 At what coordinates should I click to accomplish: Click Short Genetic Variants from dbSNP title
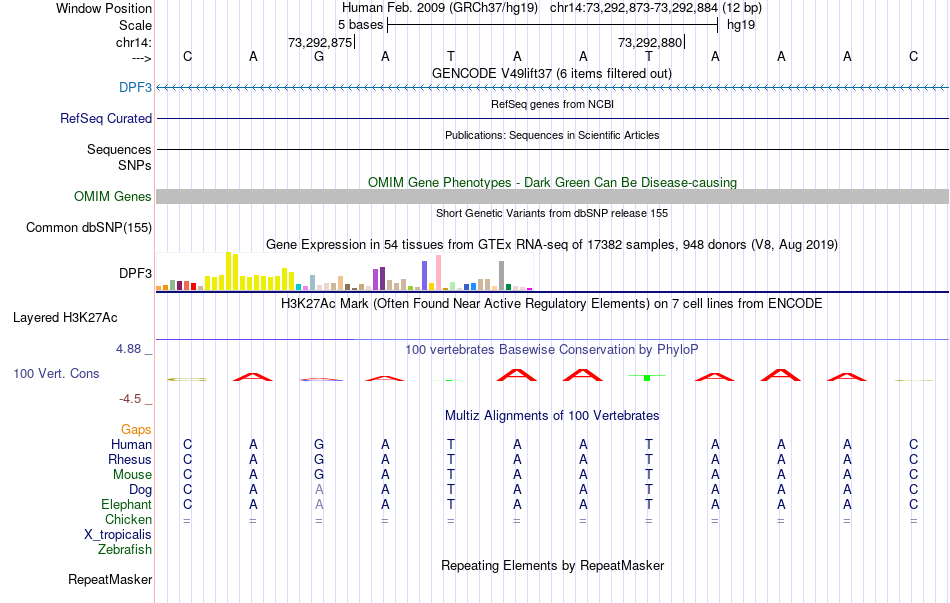(552, 213)
